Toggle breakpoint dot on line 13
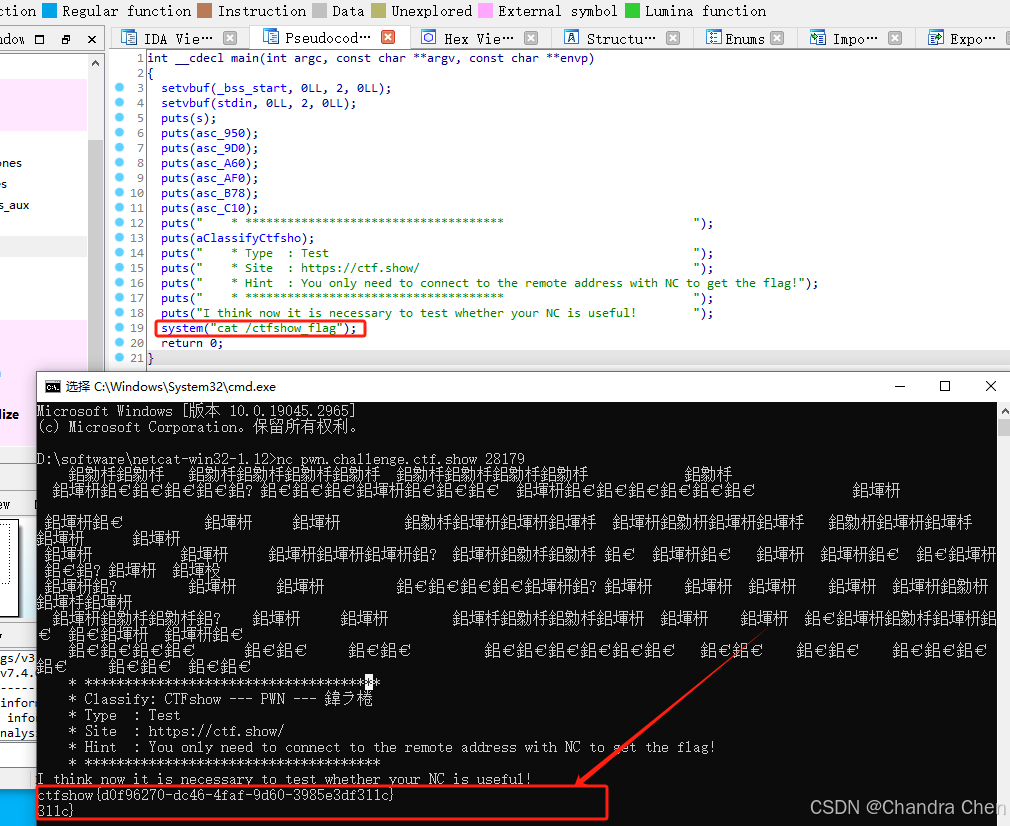1010x826 pixels. click(x=119, y=237)
